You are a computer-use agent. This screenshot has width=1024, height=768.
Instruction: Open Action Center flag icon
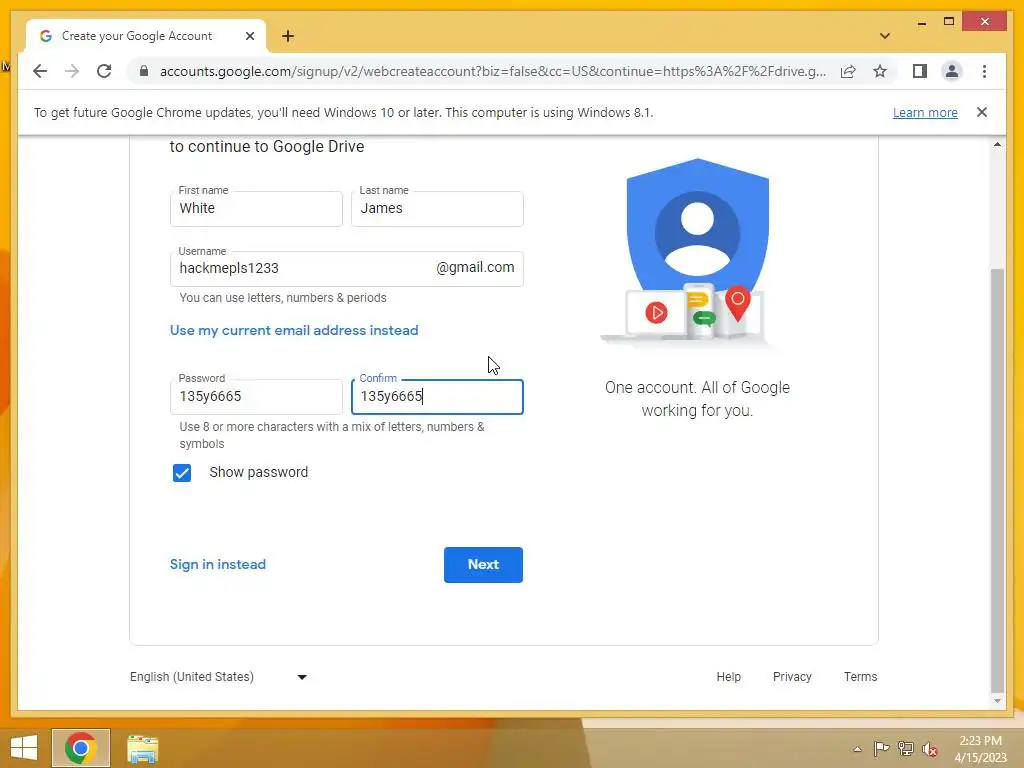(881, 749)
